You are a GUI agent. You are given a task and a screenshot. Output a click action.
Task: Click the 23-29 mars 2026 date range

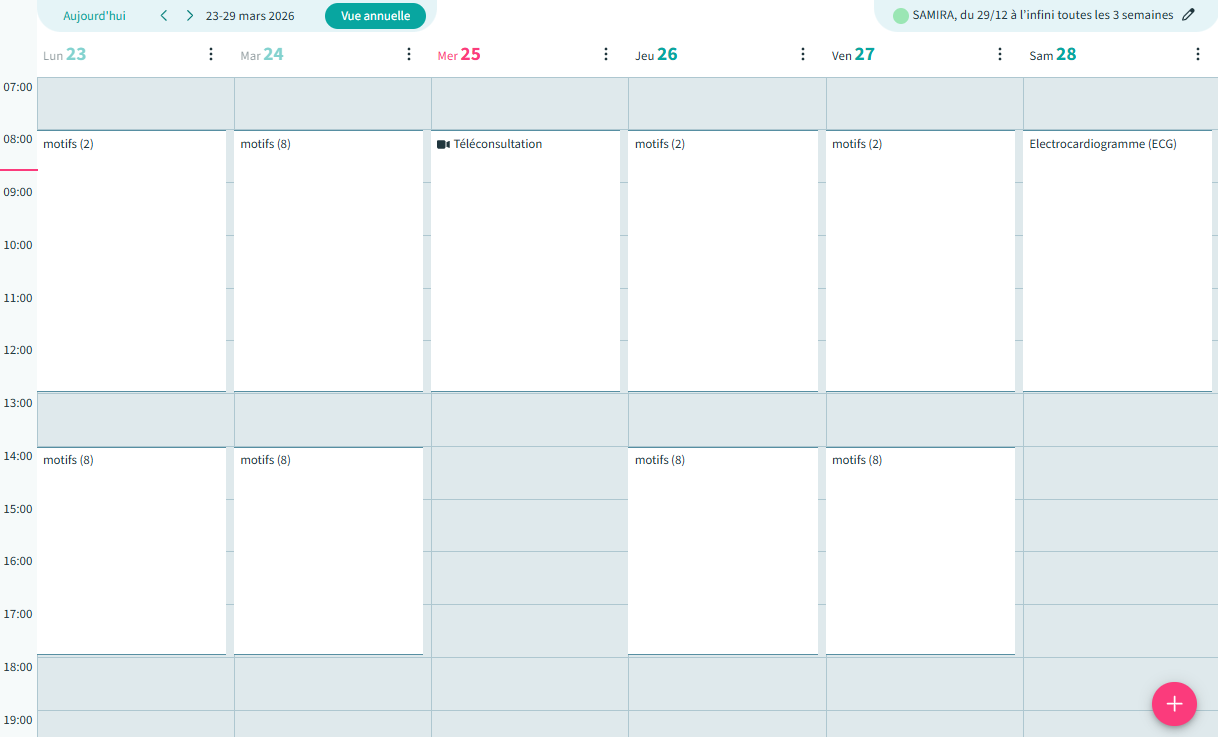[x=250, y=16]
